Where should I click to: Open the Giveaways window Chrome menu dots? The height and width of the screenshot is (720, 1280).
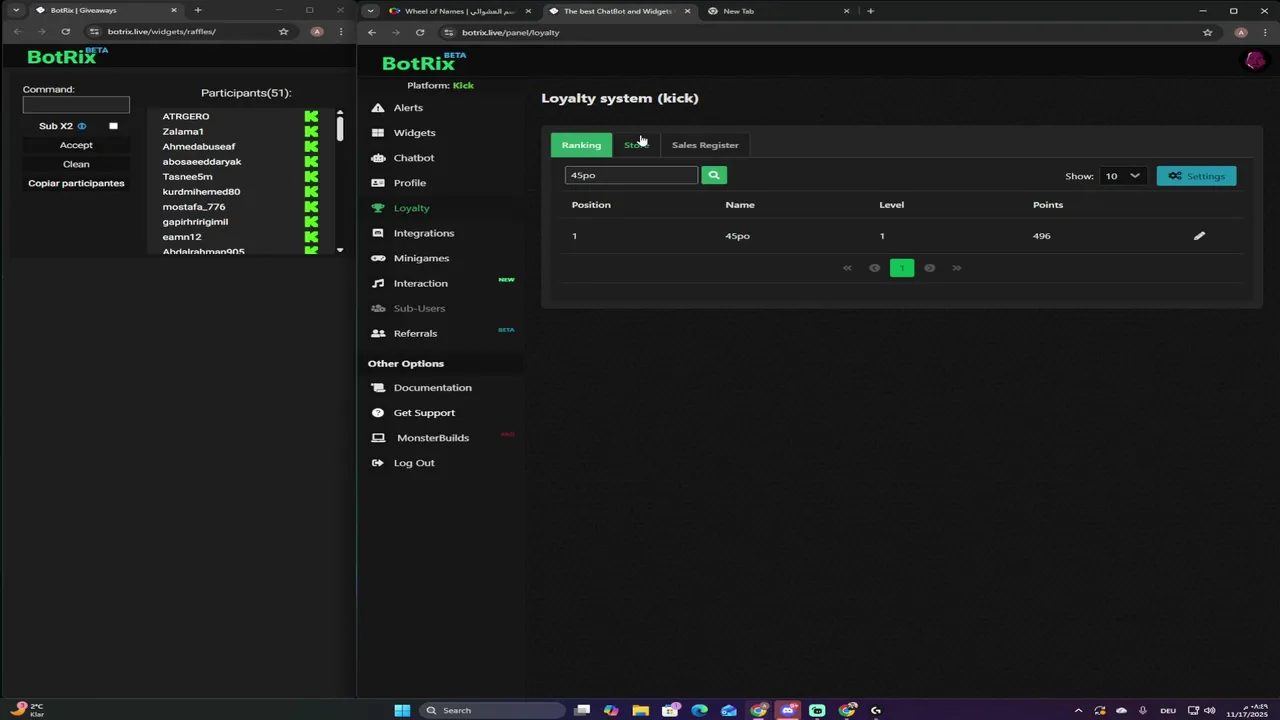coord(341,32)
